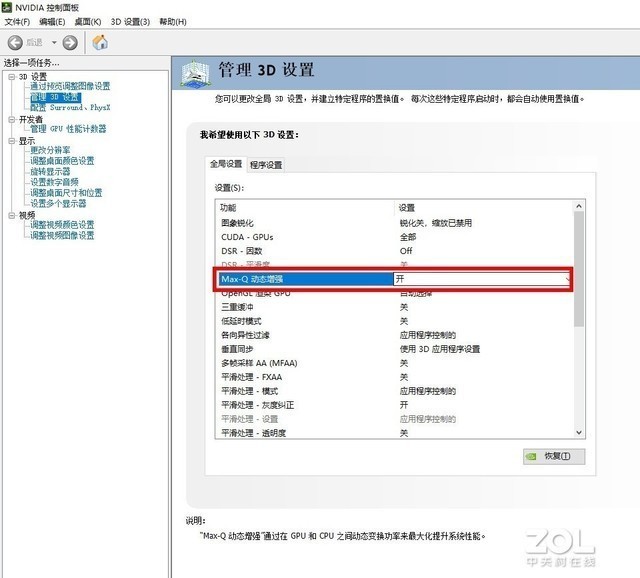Screen dimensions: 640x578
Task: Select 配置 Surround、PhysX in the tree
Action: (x=70, y=107)
